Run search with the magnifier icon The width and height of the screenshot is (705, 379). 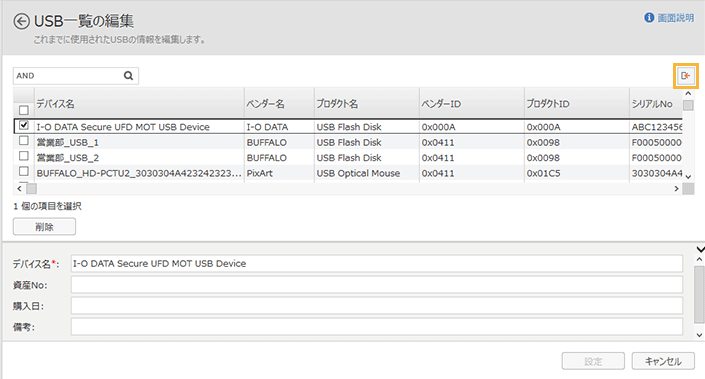point(129,76)
